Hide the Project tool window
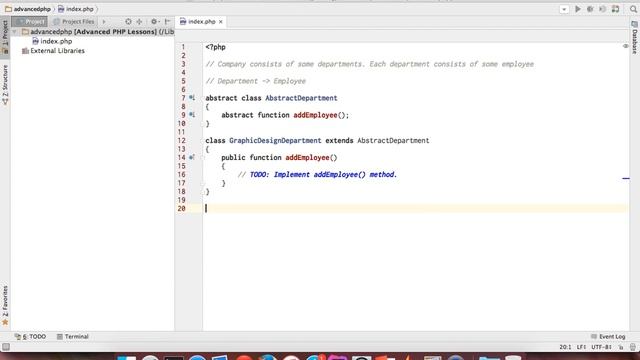 tap(167, 22)
